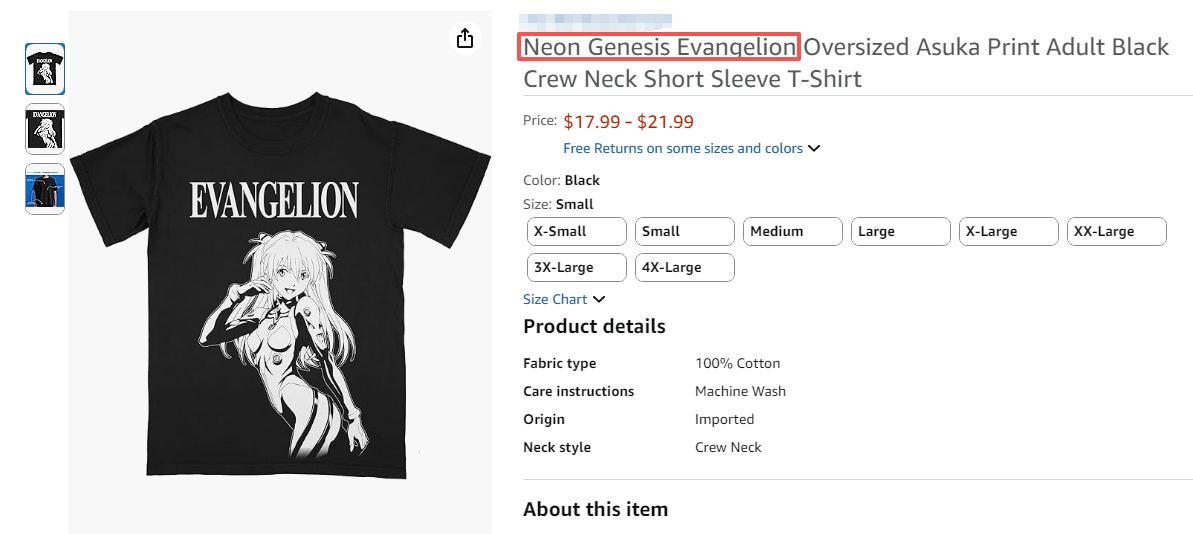The width and height of the screenshot is (1193, 534).
Task: Select the 3X-Large size button
Action: (x=577, y=268)
